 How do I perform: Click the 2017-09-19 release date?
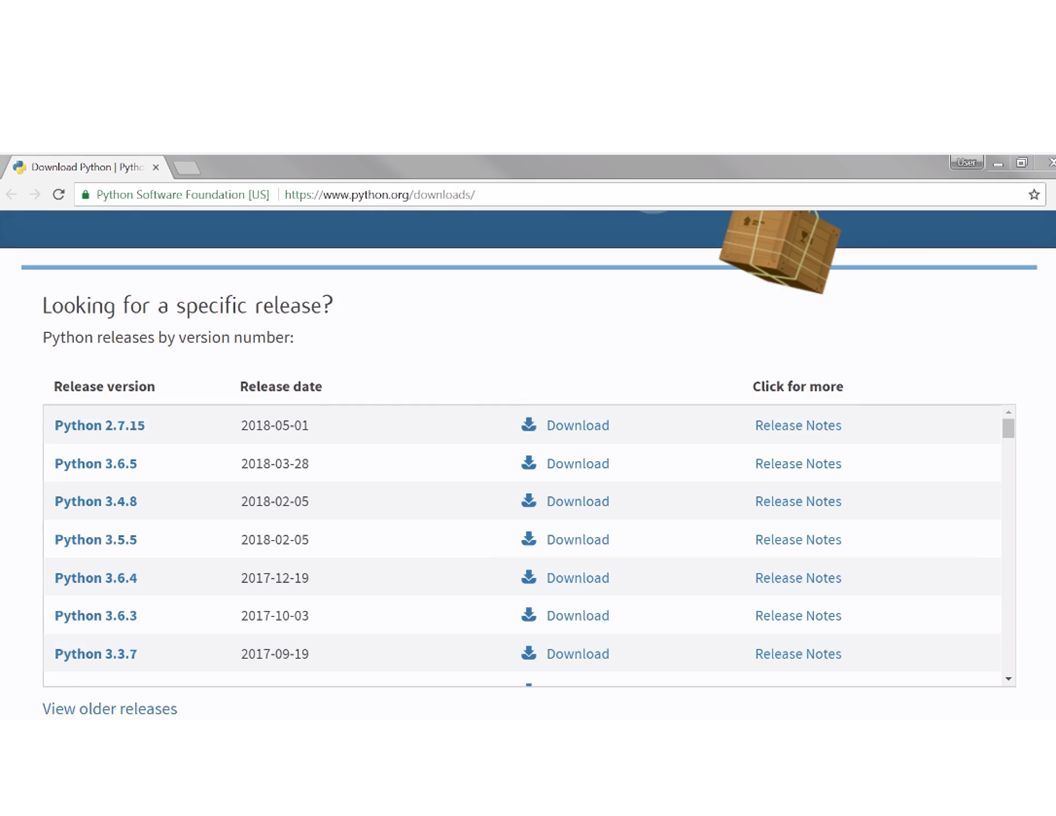coord(275,654)
